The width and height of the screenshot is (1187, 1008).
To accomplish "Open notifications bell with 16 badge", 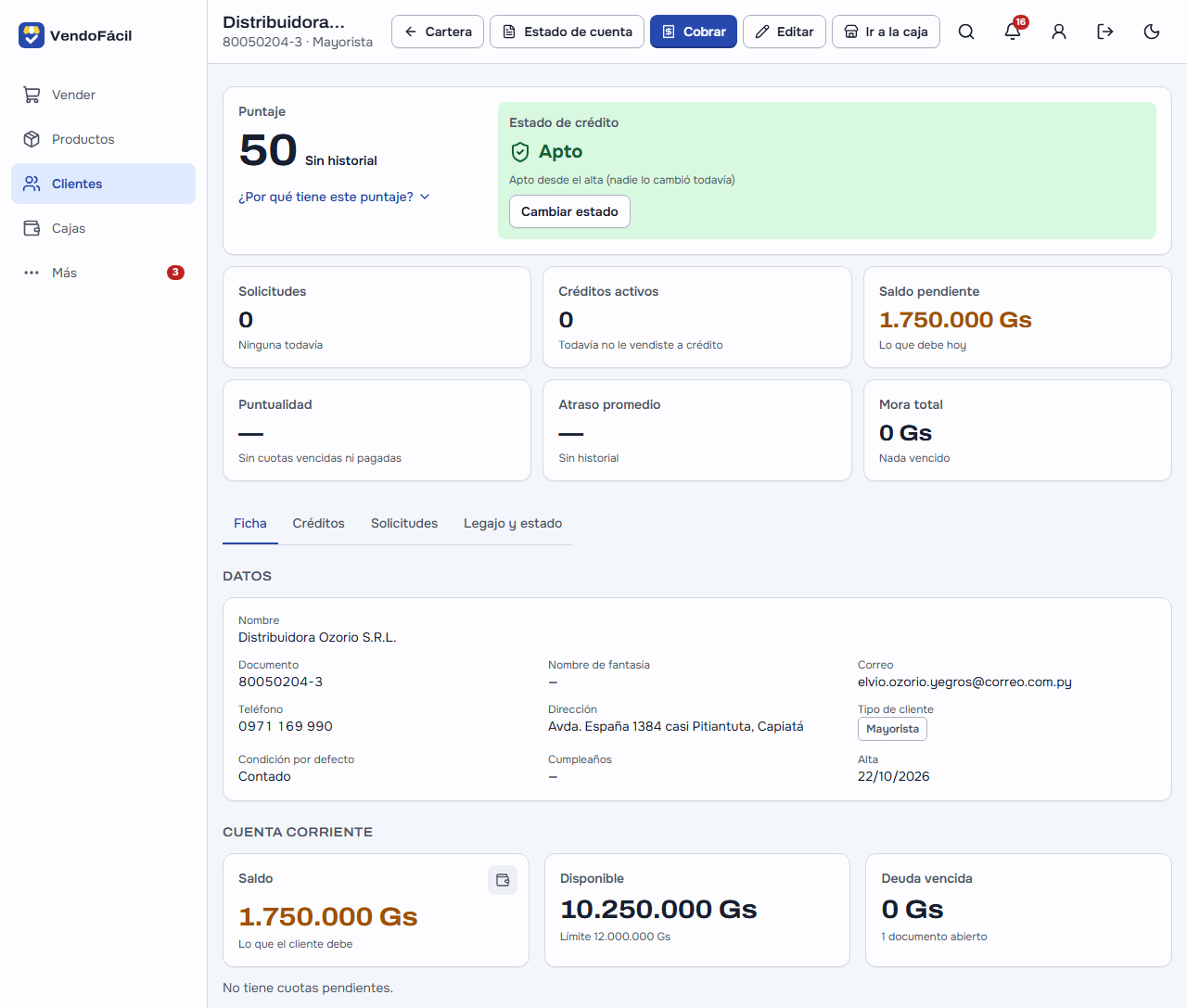I will coord(1013,32).
